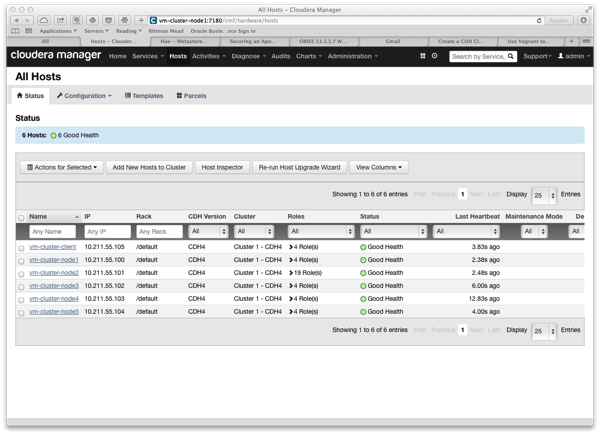600x435 pixels.
Task: Click the Share icon in Safari toolbar
Action: coord(60,20)
